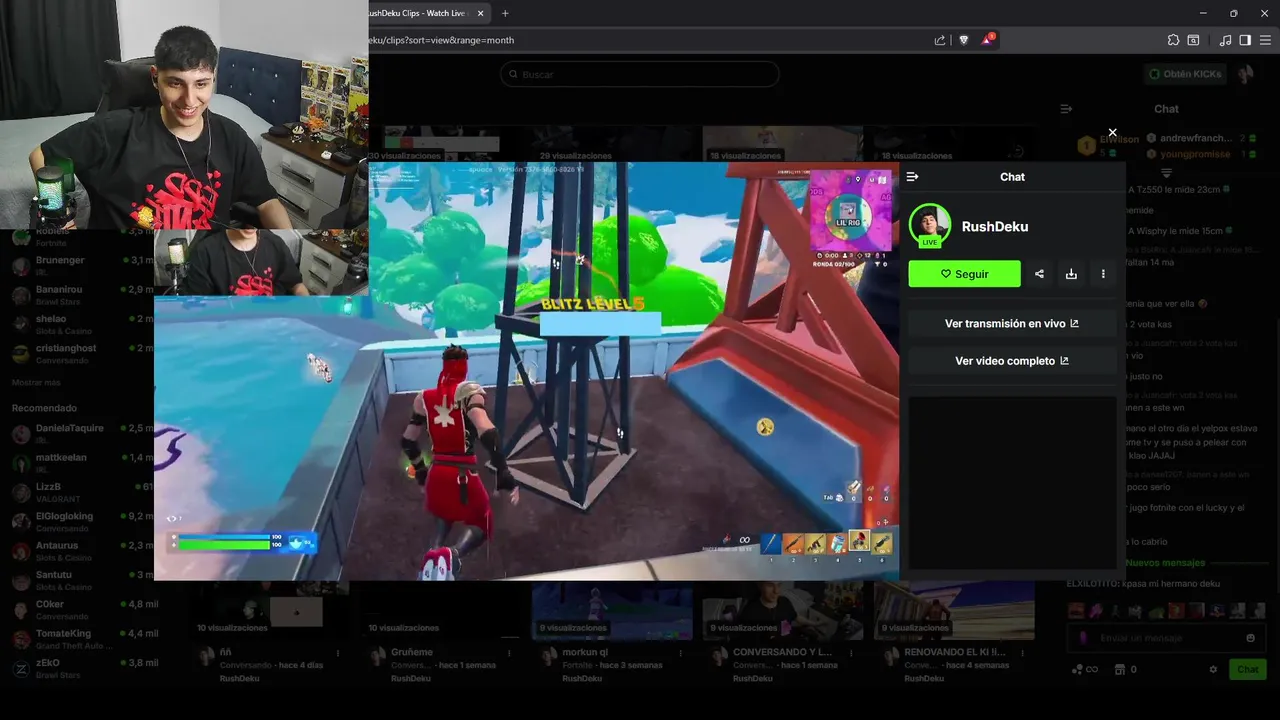This screenshot has width=1280, height=720.
Task: Open options for RENOVANDO EL KI clip
Action: click(1022, 653)
